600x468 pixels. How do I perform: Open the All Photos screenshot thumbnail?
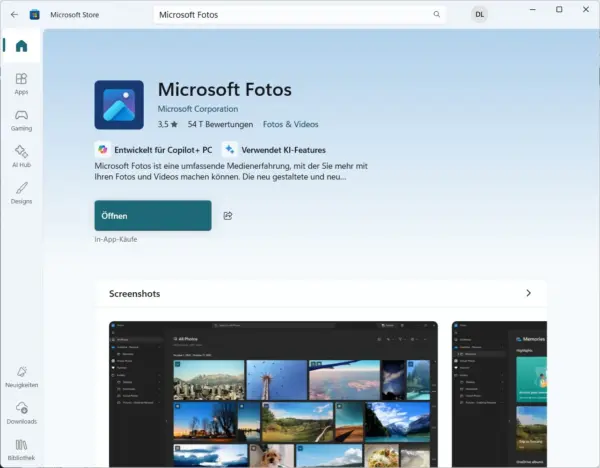point(273,394)
